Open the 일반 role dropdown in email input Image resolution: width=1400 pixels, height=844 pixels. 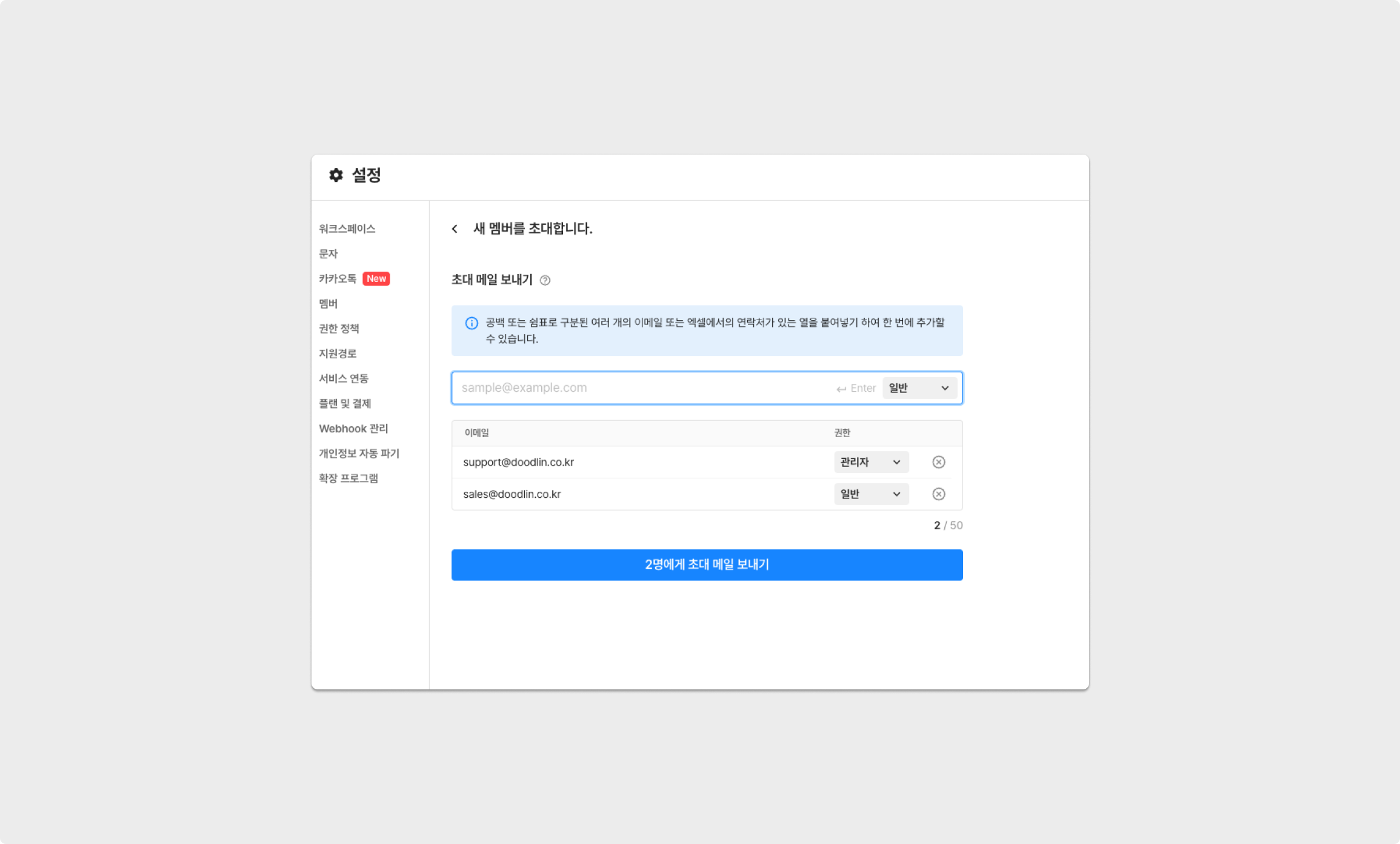[x=919, y=388]
